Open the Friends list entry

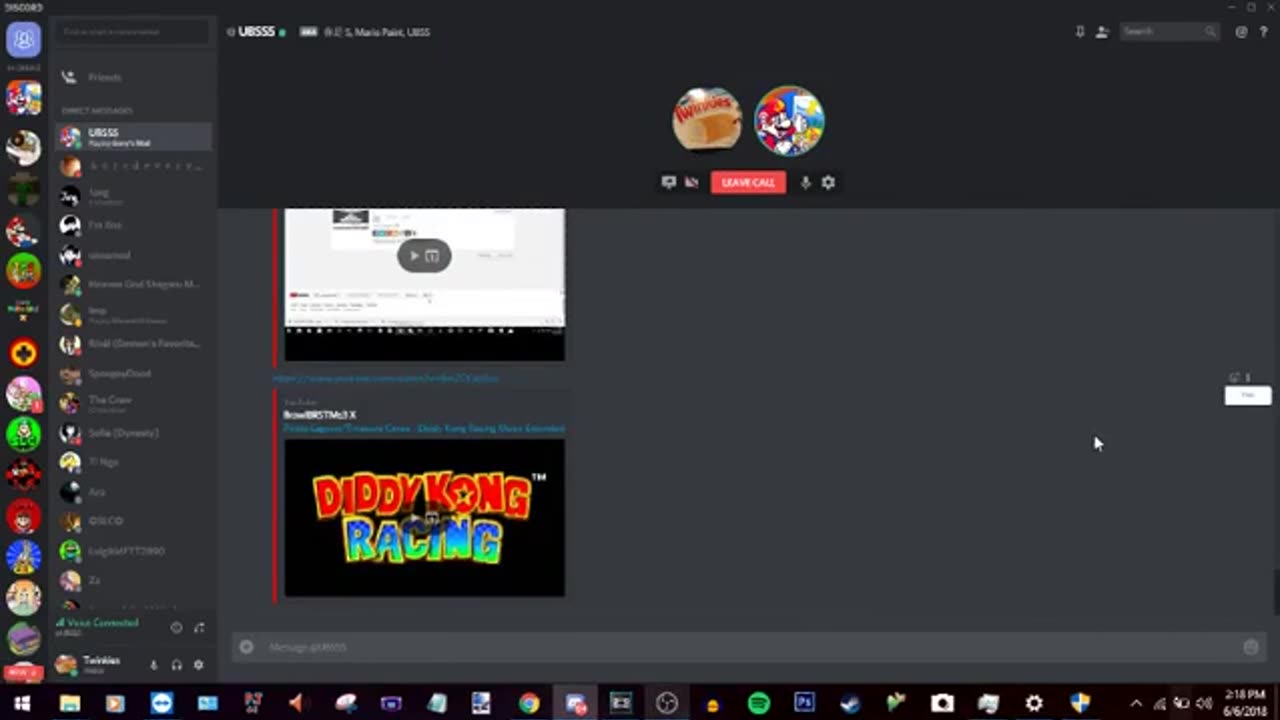pyautogui.click(x=134, y=77)
